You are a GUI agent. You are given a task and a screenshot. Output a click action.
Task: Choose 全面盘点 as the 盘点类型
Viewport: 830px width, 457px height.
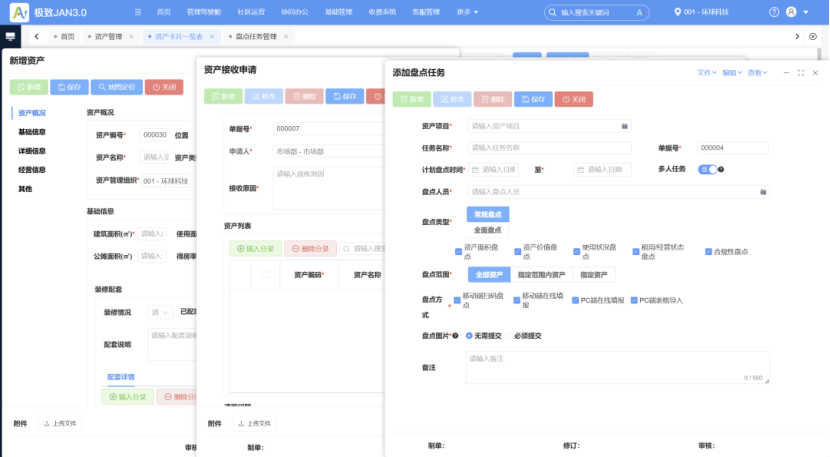click(x=488, y=230)
